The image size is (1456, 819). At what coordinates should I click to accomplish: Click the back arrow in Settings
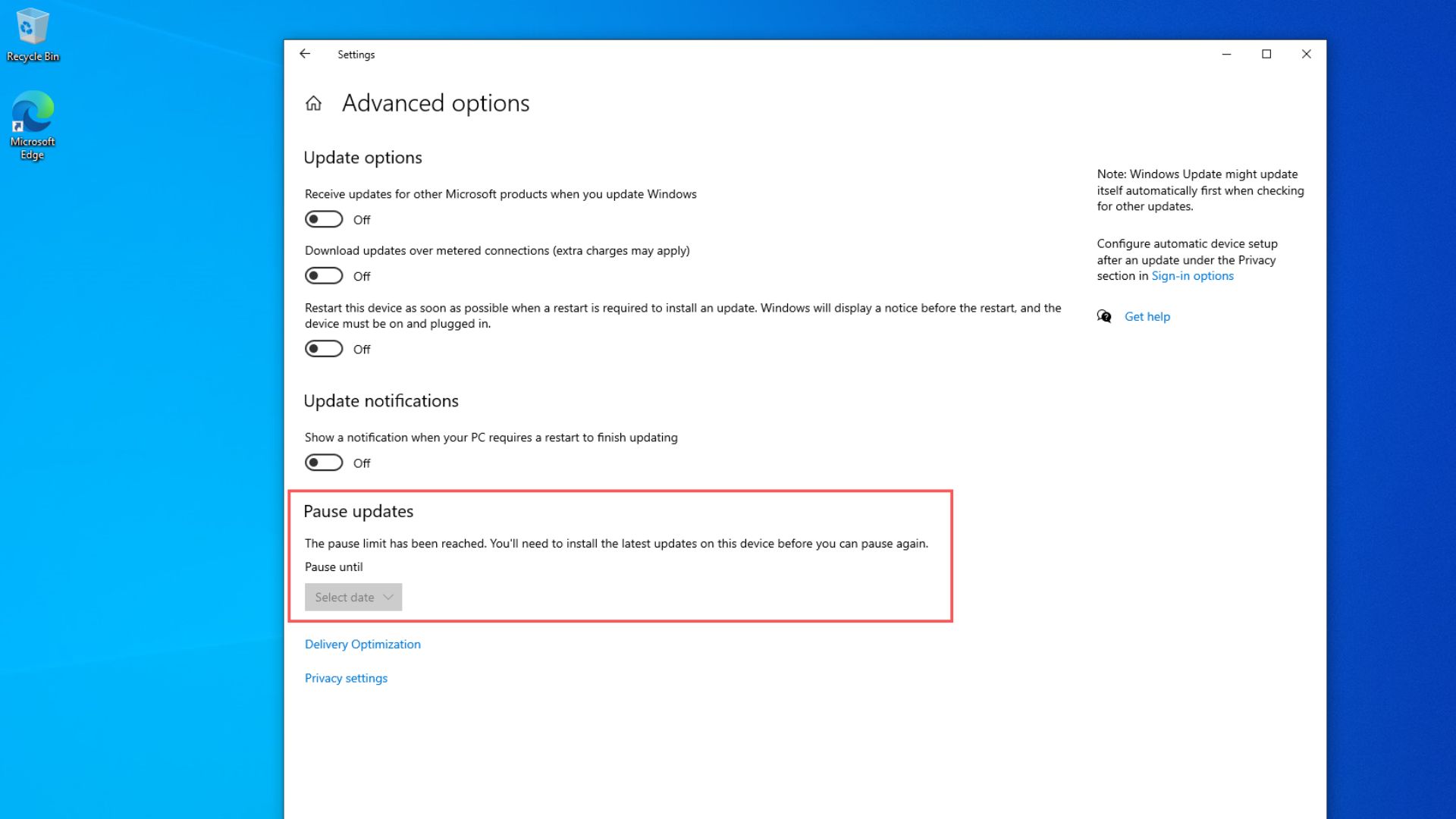(305, 54)
